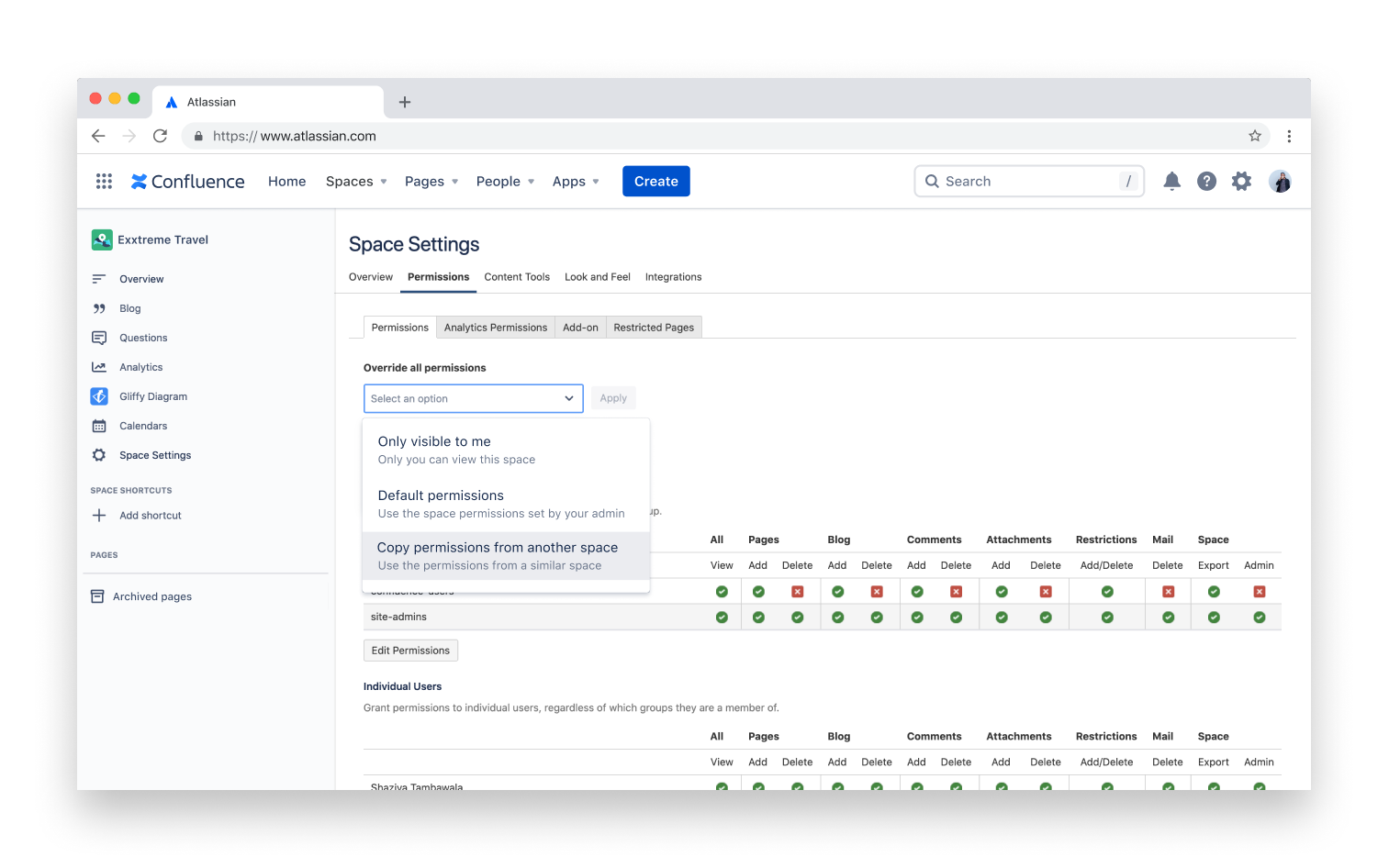The width and height of the screenshot is (1389, 868).
Task: Click the help question mark icon
Action: (1206, 181)
